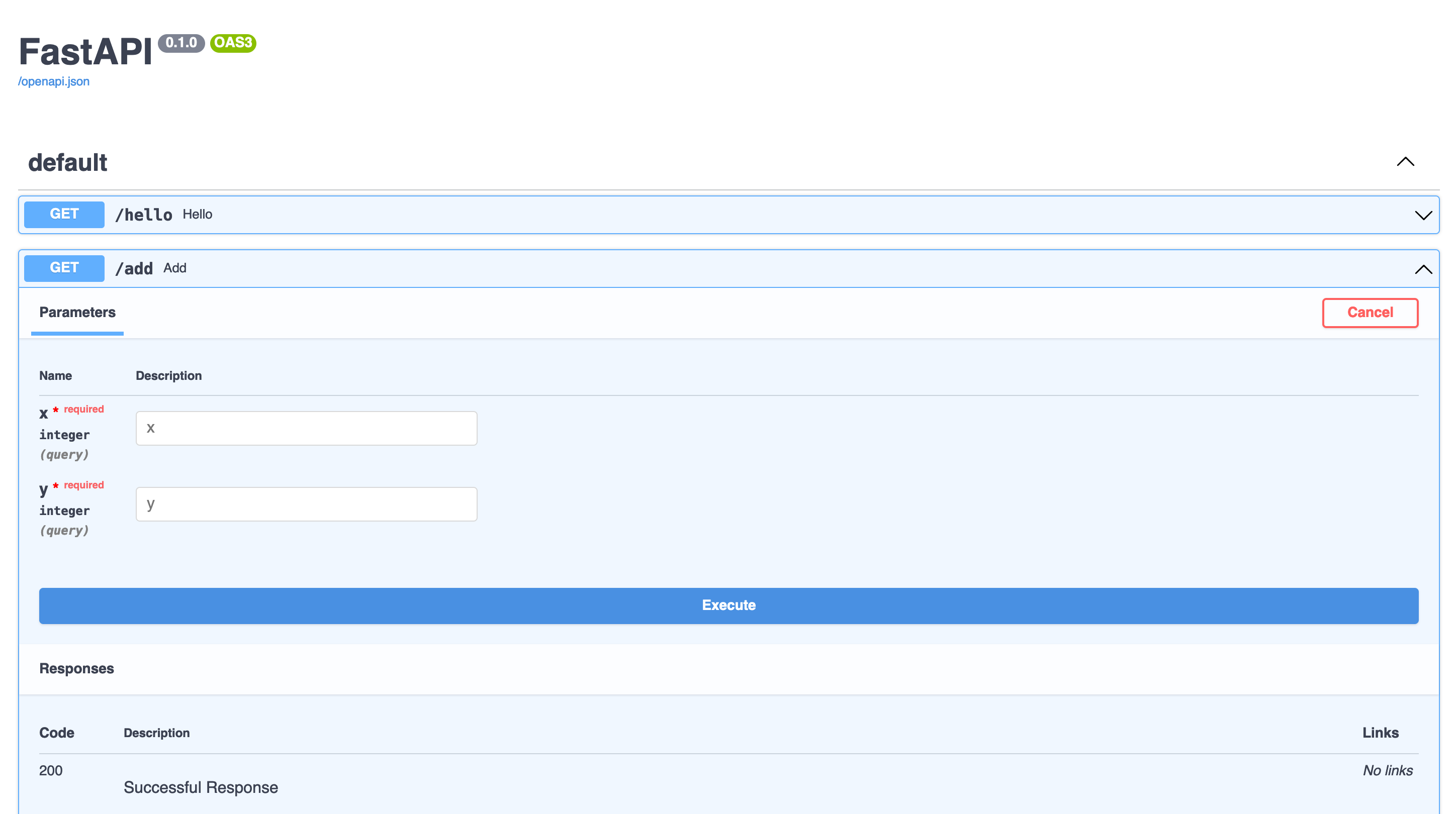
Task: Click the 0.1.0 version badge
Action: tap(181, 43)
